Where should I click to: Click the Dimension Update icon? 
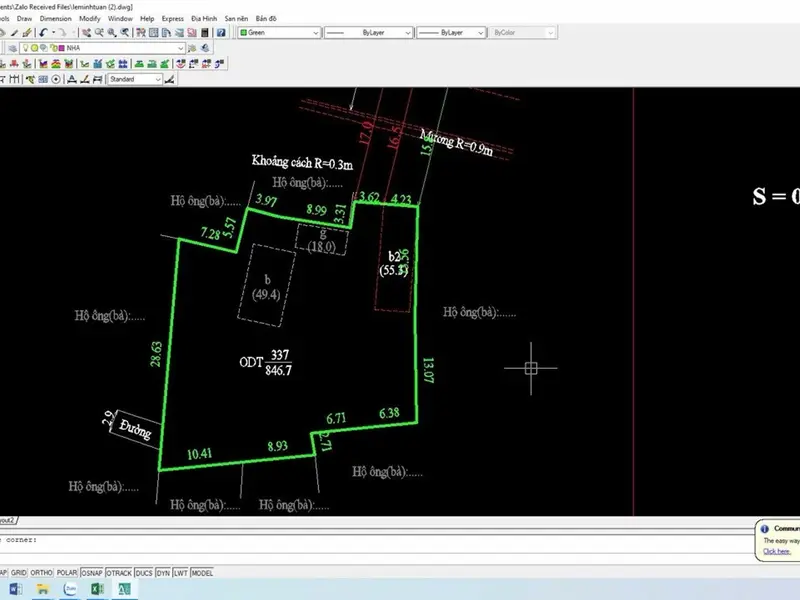[x=97, y=79]
